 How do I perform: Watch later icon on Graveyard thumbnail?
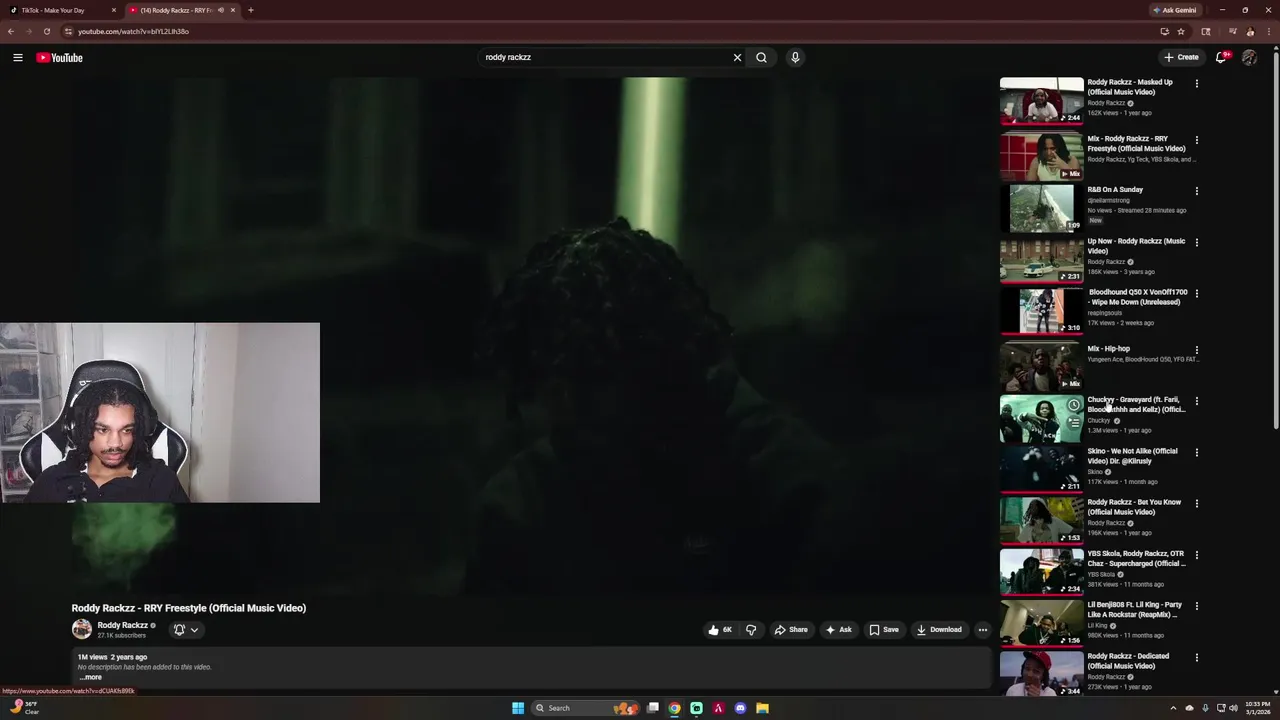pyautogui.click(x=1073, y=405)
